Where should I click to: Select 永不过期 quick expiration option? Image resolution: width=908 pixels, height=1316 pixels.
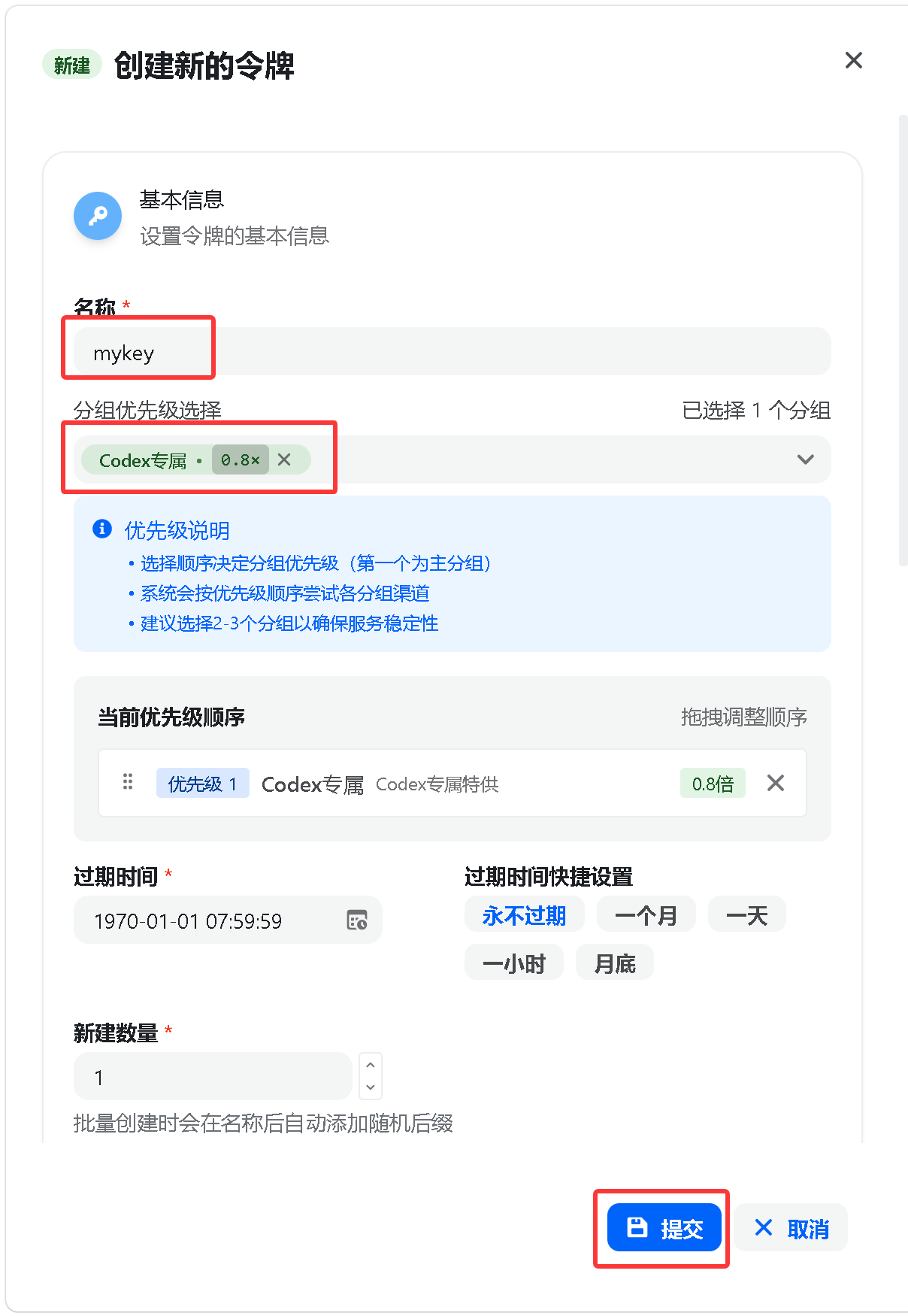(x=524, y=914)
